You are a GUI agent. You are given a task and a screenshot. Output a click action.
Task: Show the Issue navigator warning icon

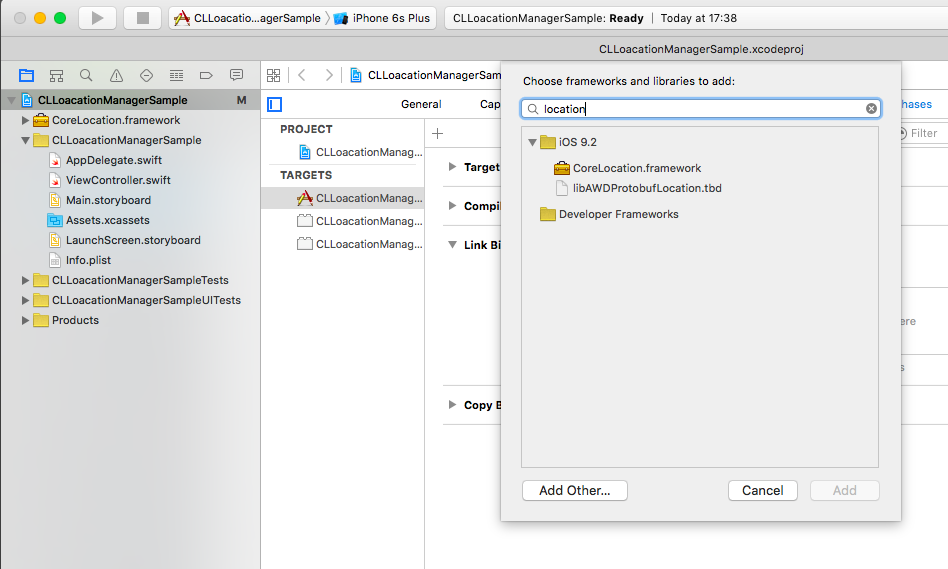click(116, 75)
